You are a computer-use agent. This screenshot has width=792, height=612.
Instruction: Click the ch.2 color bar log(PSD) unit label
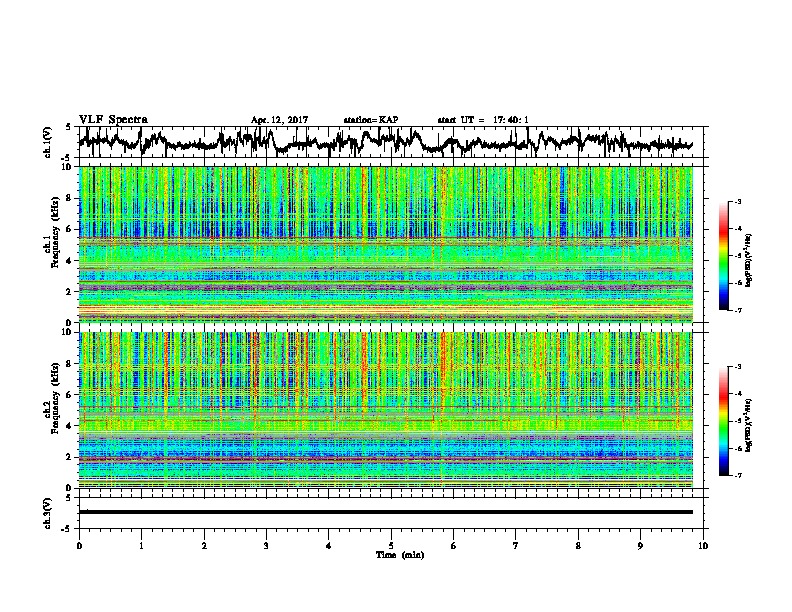coord(749,425)
